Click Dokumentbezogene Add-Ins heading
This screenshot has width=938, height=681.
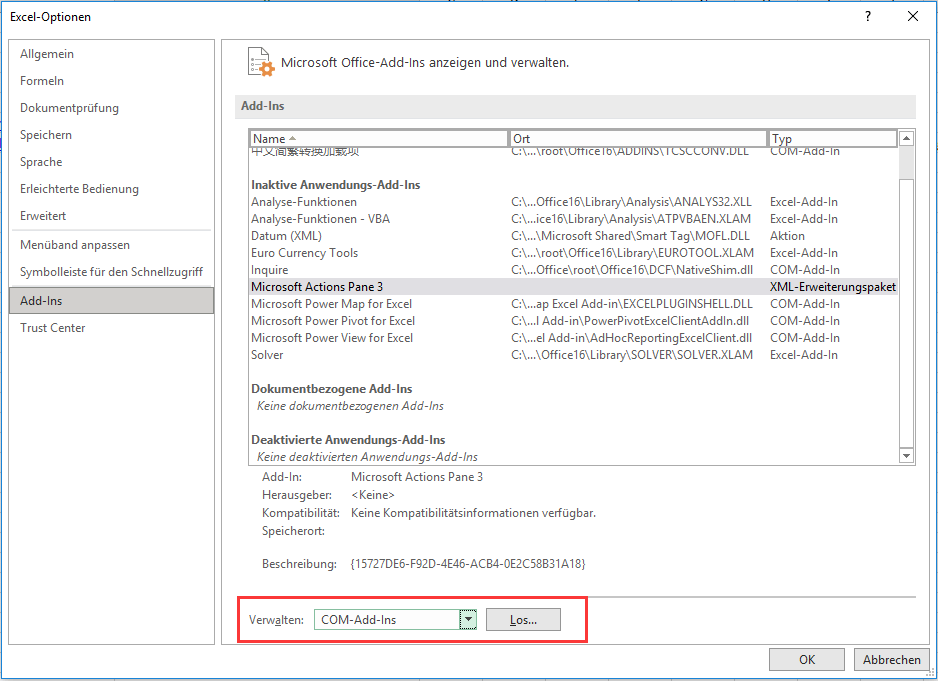pos(331,389)
